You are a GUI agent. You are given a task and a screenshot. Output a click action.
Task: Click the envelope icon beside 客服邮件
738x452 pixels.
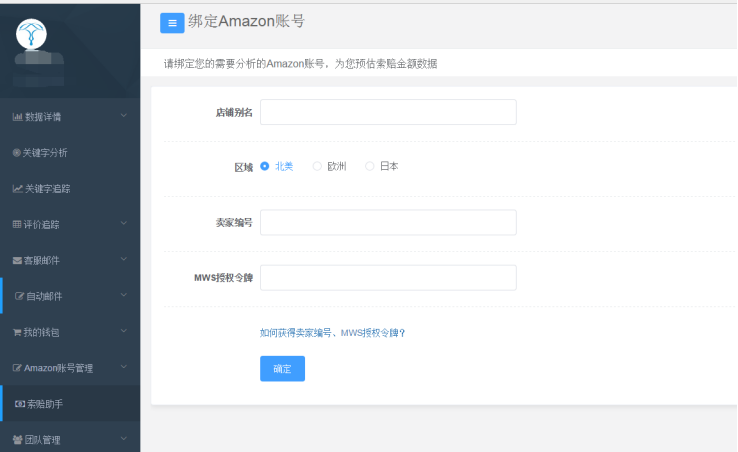[17, 260]
